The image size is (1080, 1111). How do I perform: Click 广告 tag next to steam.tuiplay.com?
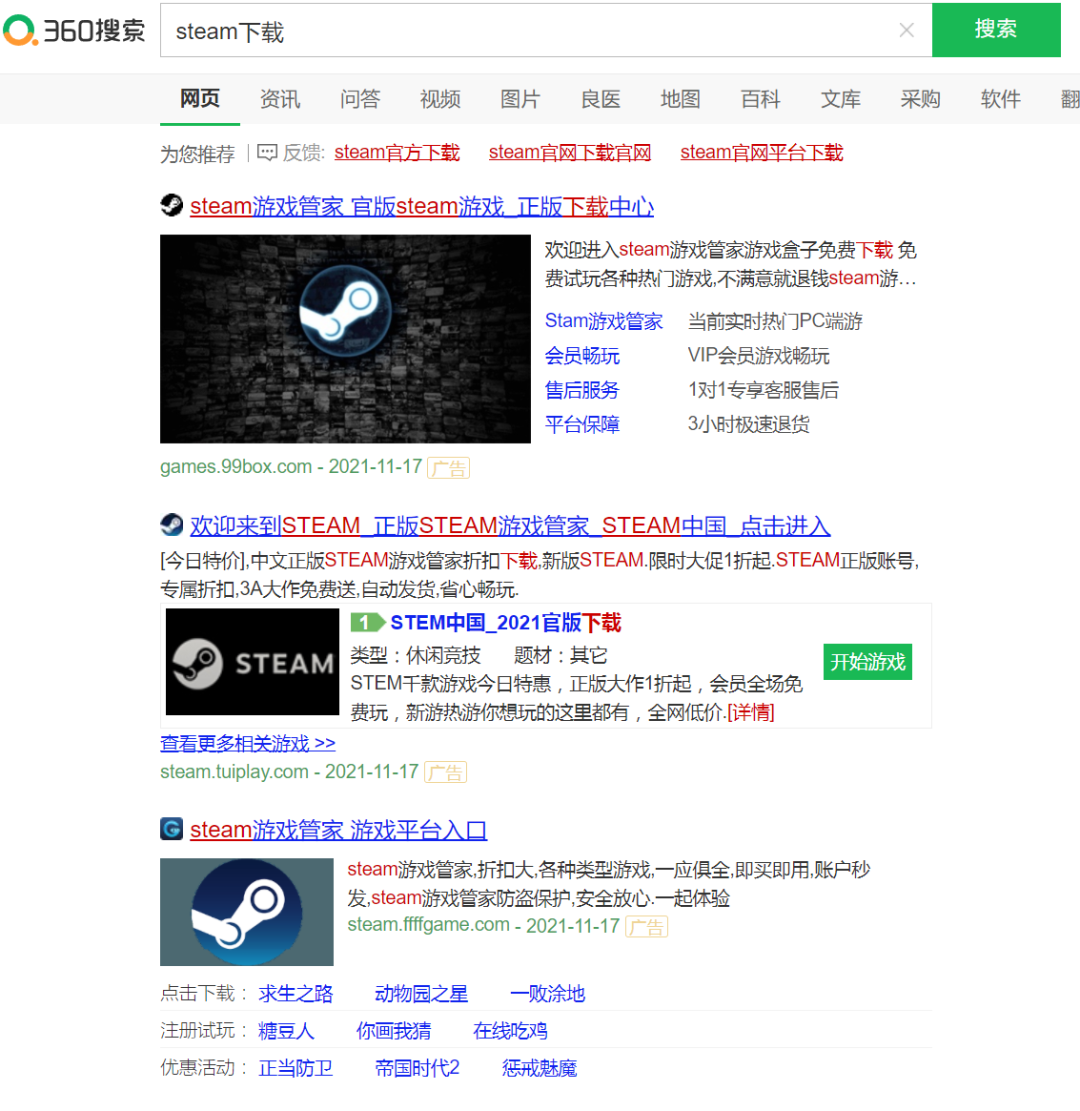pyautogui.click(x=445, y=772)
